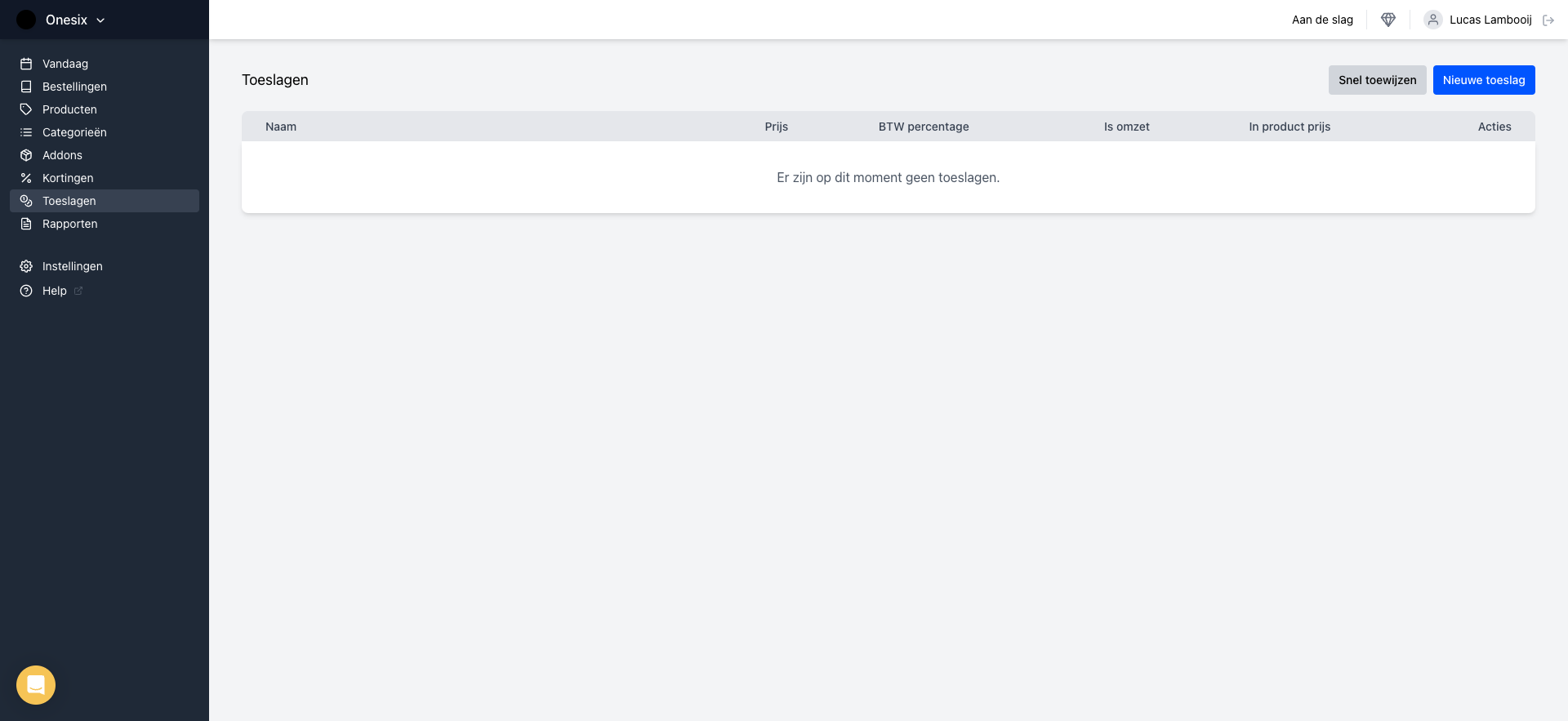Click the In product prijs column header

1290,127
